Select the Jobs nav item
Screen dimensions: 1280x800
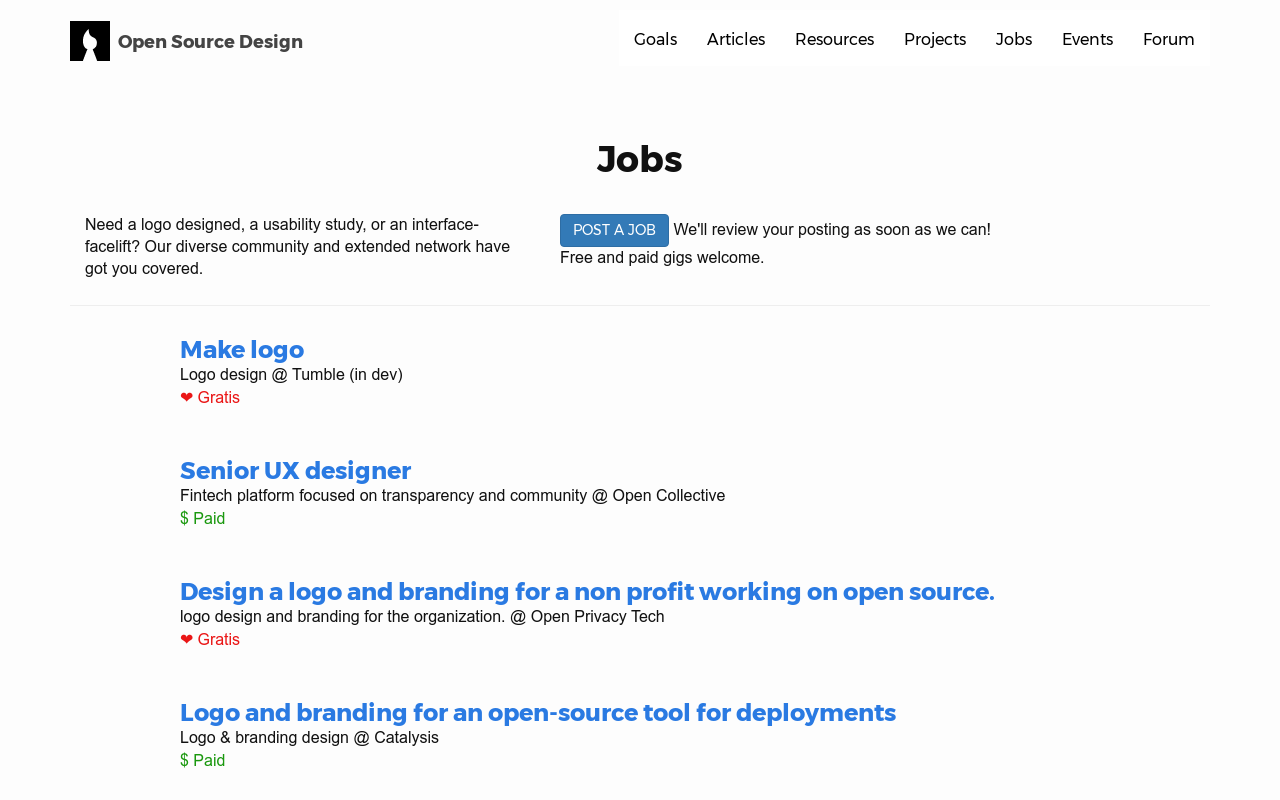(x=1014, y=39)
